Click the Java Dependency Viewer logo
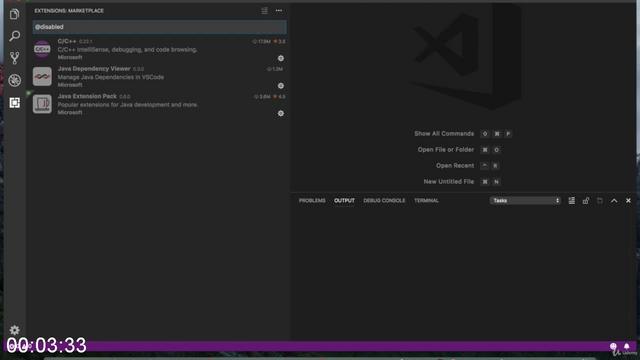Image resolution: width=640 pixels, height=360 pixels. [42, 76]
